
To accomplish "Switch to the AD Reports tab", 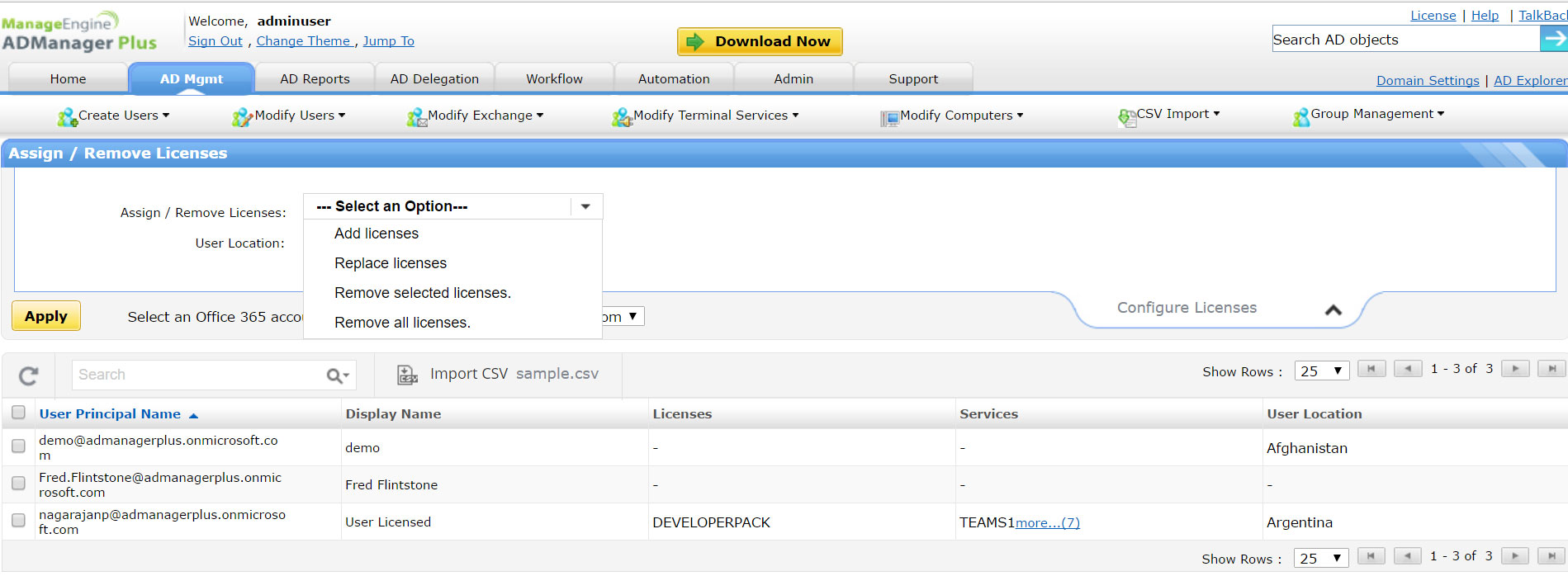I will [315, 79].
